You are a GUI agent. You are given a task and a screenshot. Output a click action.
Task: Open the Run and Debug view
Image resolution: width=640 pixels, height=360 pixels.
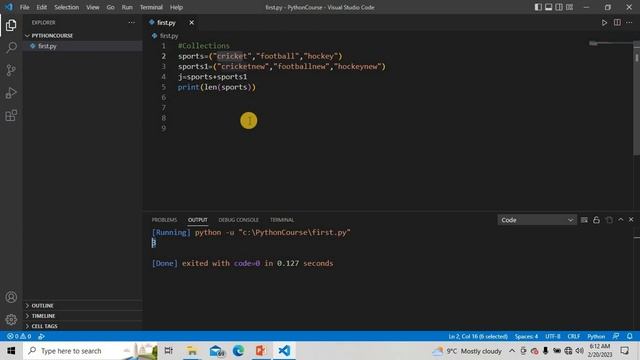[x=11, y=93]
